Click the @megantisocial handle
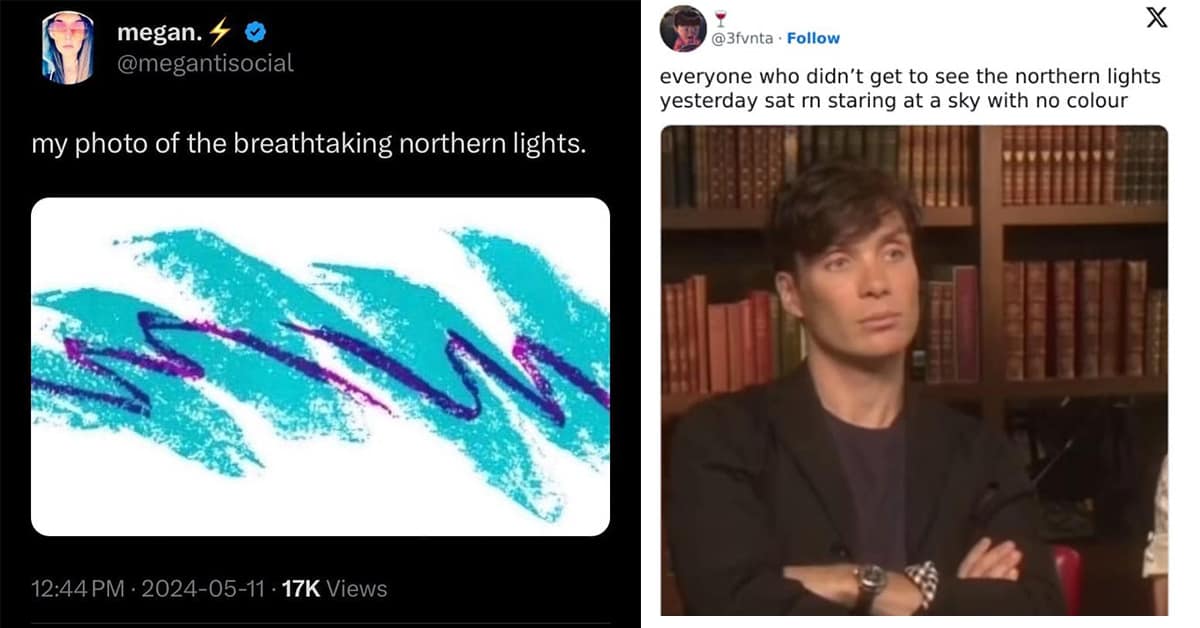1200x628 pixels. tap(206, 62)
